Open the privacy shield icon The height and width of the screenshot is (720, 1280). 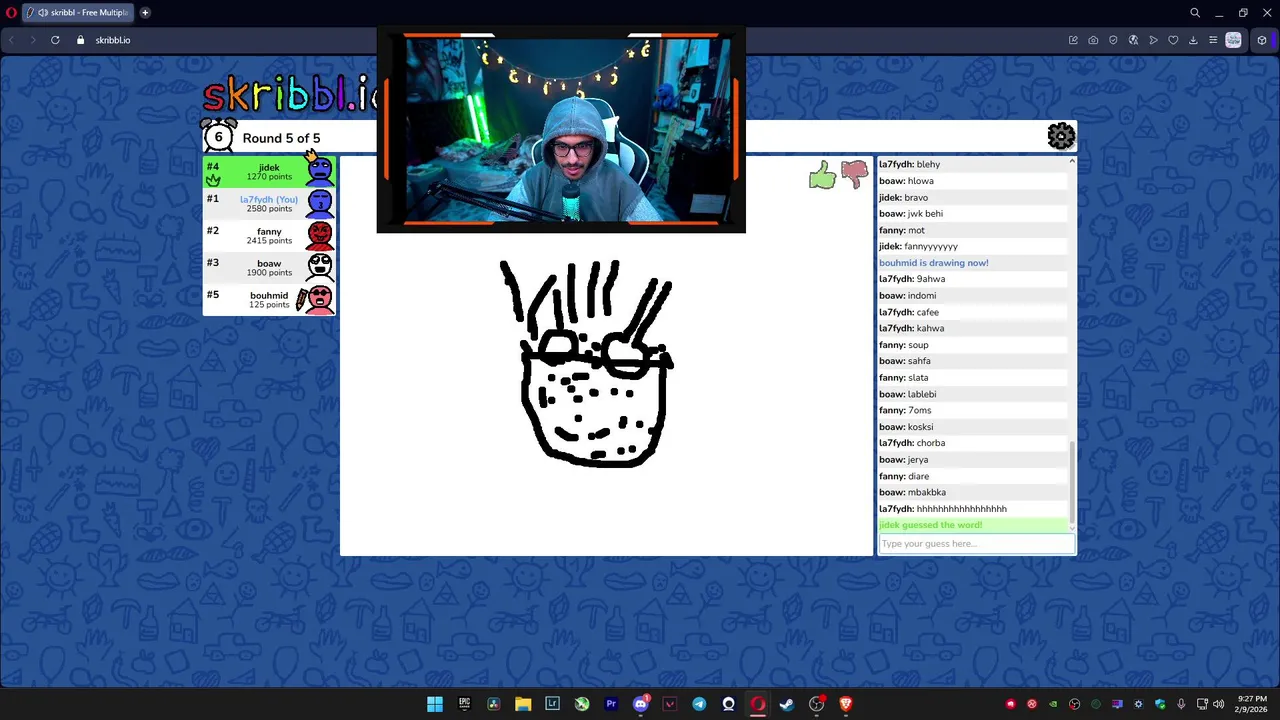pyautogui.click(x=1113, y=40)
